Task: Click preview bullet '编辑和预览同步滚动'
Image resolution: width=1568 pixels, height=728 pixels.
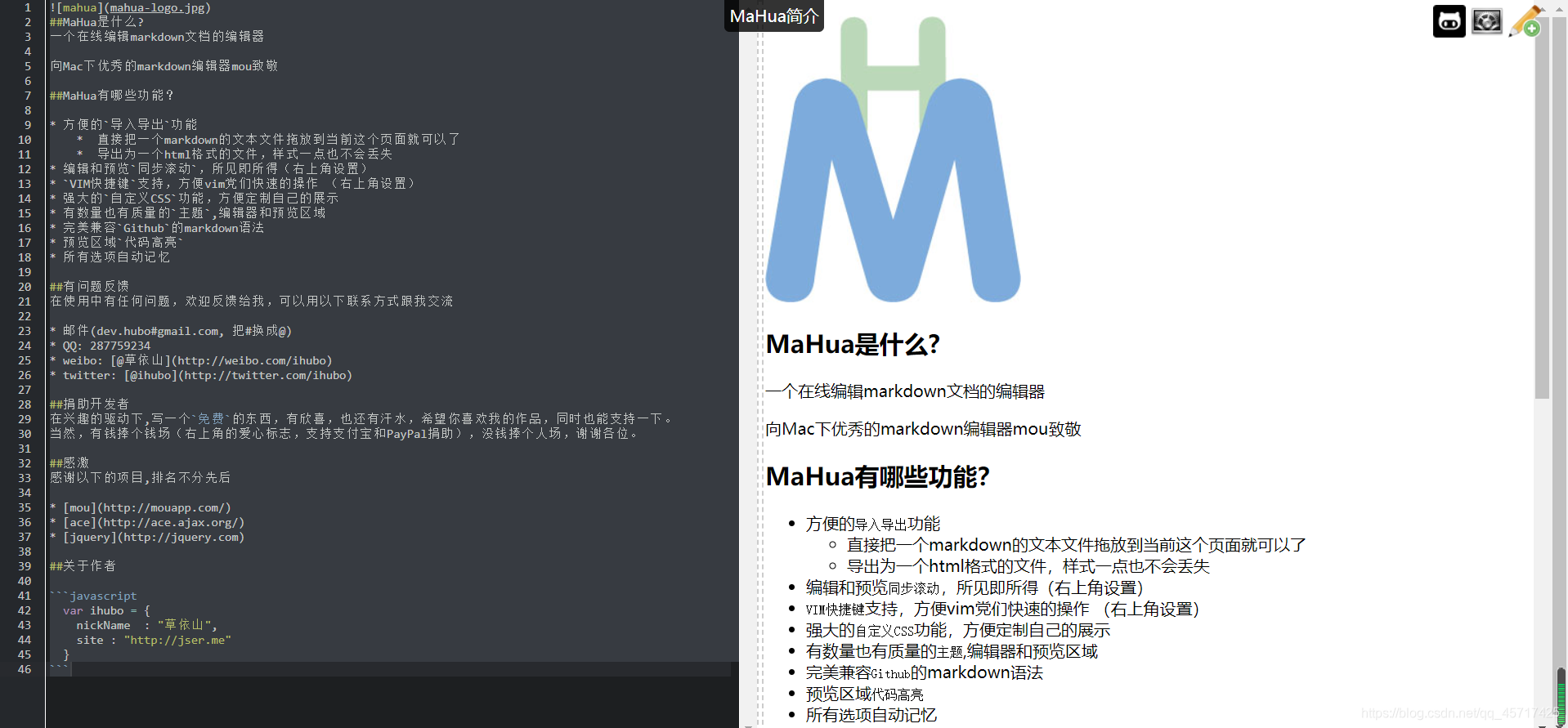Action: (974, 587)
